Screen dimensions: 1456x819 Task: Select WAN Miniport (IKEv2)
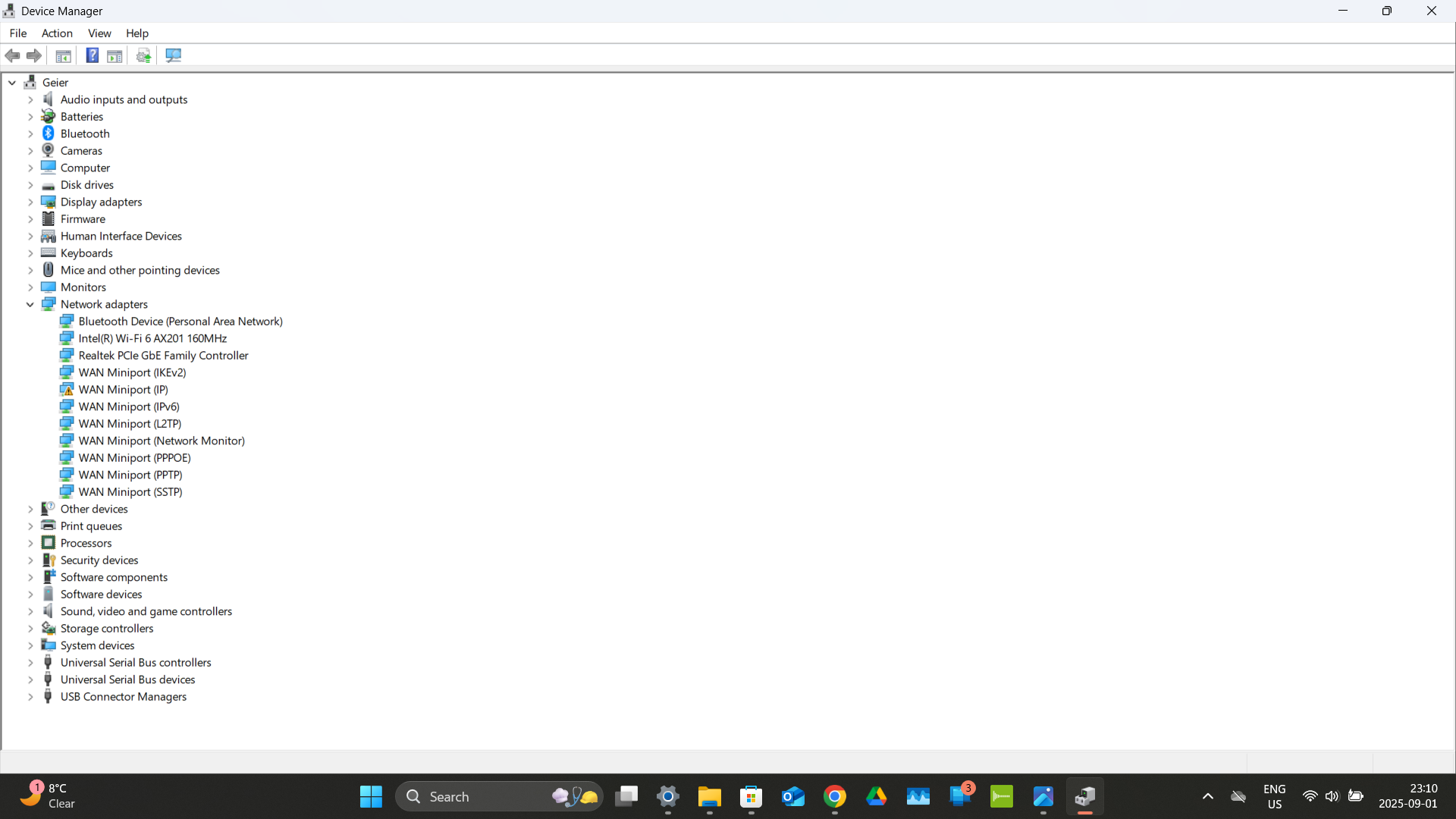[x=132, y=372]
